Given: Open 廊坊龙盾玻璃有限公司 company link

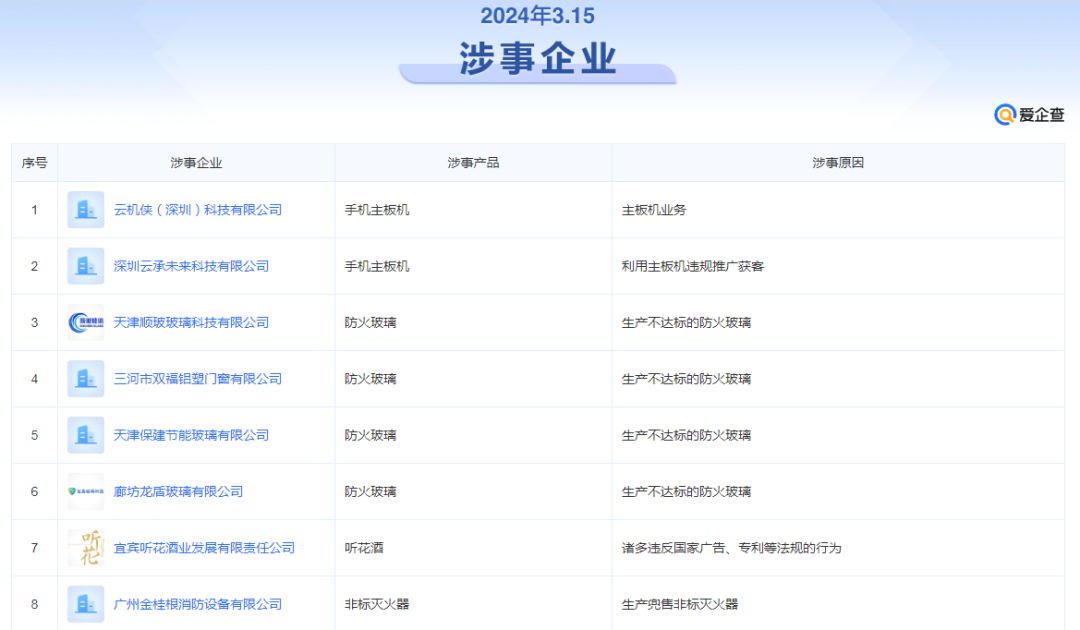Looking at the screenshot, I should coord(178,492).
